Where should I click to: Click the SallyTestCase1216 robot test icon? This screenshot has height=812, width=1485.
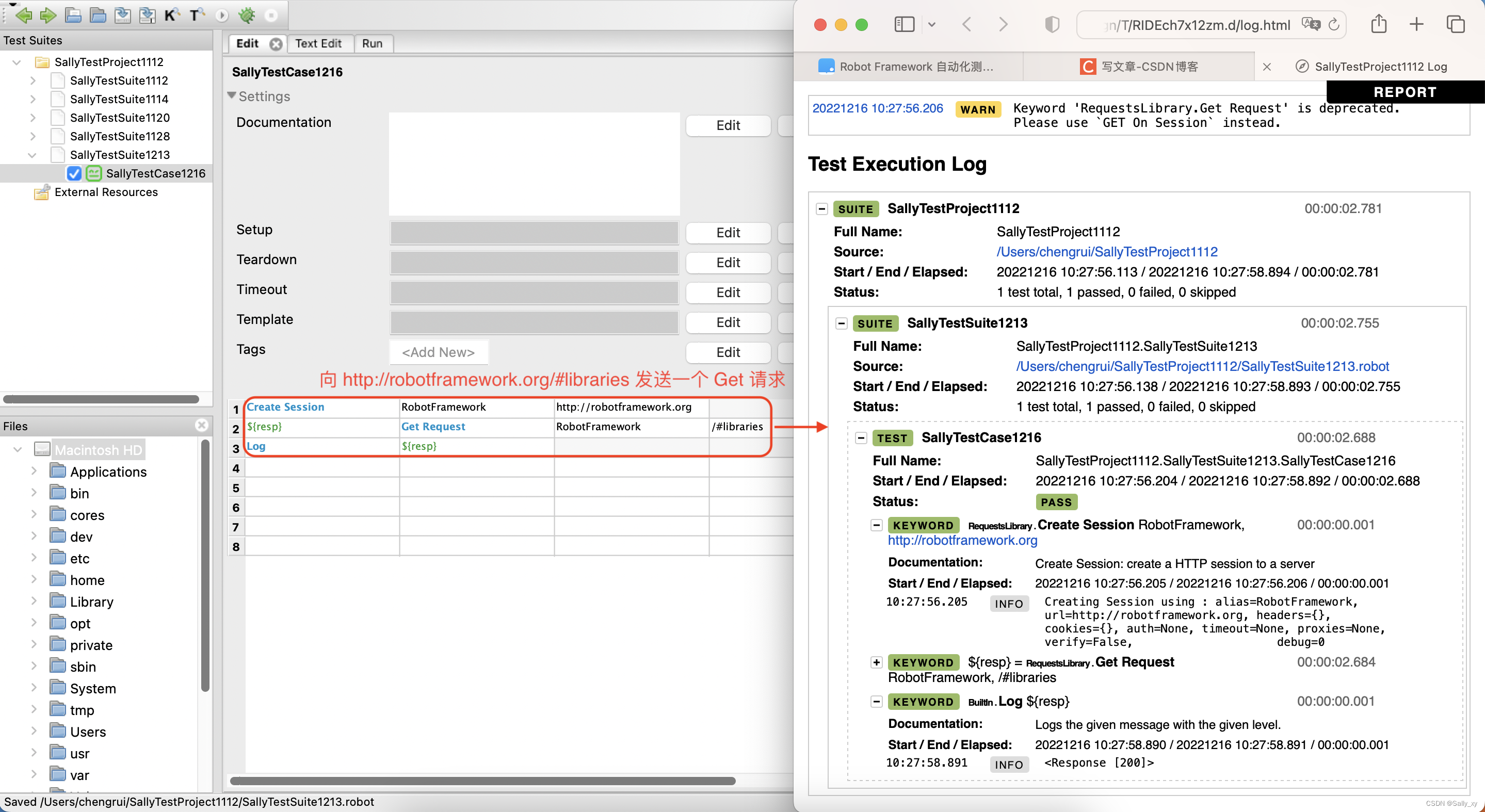[94, 173]
